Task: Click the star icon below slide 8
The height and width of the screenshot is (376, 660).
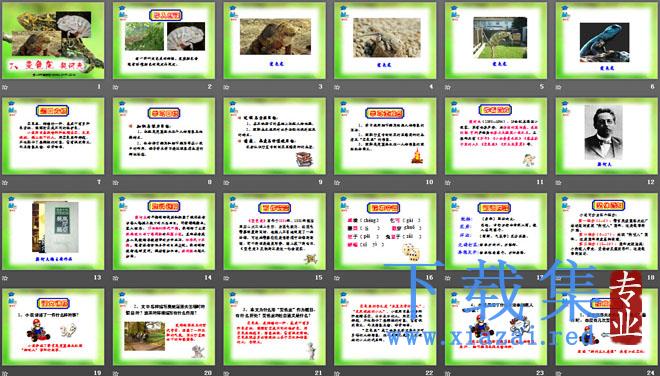Action: click(115, 182)
